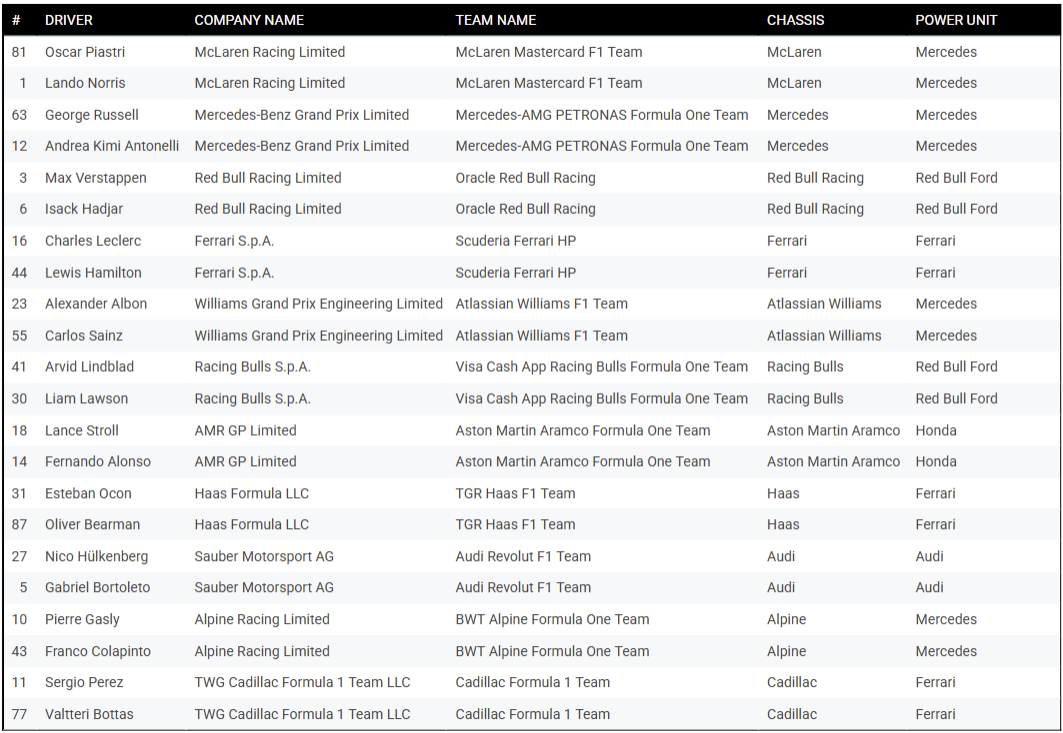Click the Cadillac Formula 1 Team cell
Viewport: 1063px width, 733px height.
528,682
